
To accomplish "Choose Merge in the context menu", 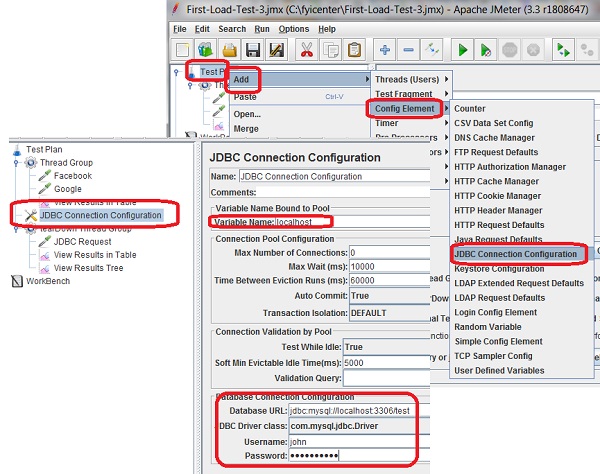I will click(300, 129).
